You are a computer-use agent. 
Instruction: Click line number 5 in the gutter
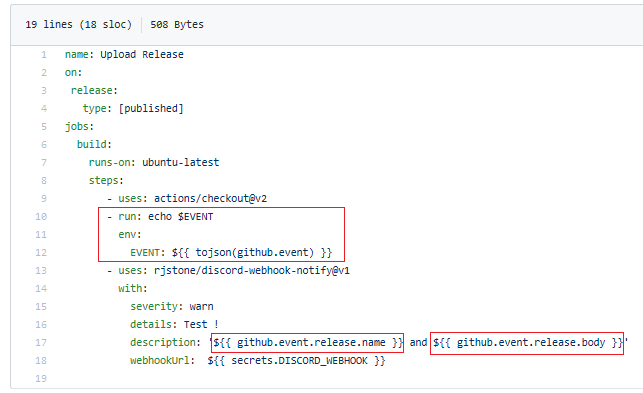[x=44, y=127]
